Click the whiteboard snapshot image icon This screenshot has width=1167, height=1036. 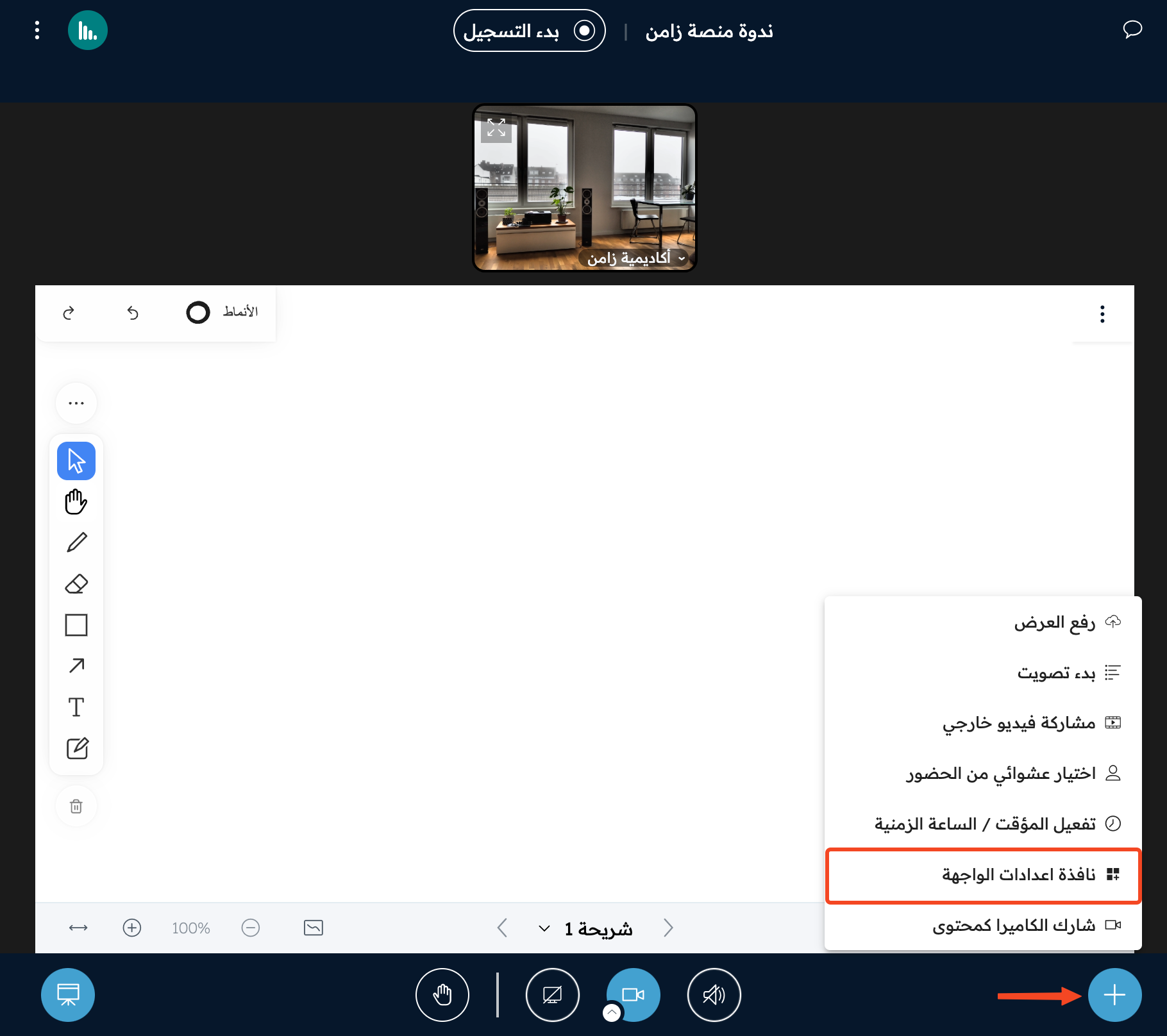tap(314, 928)
